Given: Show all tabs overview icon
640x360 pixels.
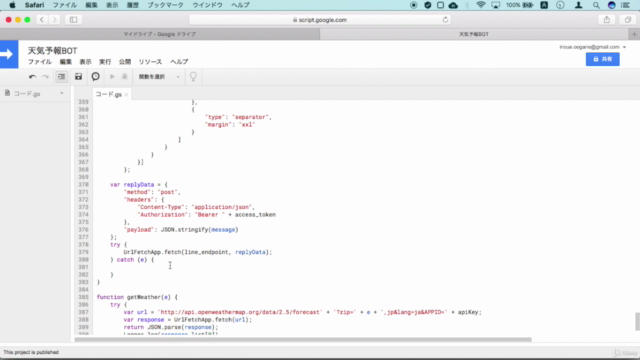Looking at the screenshot, I should pyautogui.click(x=628, y=20).
